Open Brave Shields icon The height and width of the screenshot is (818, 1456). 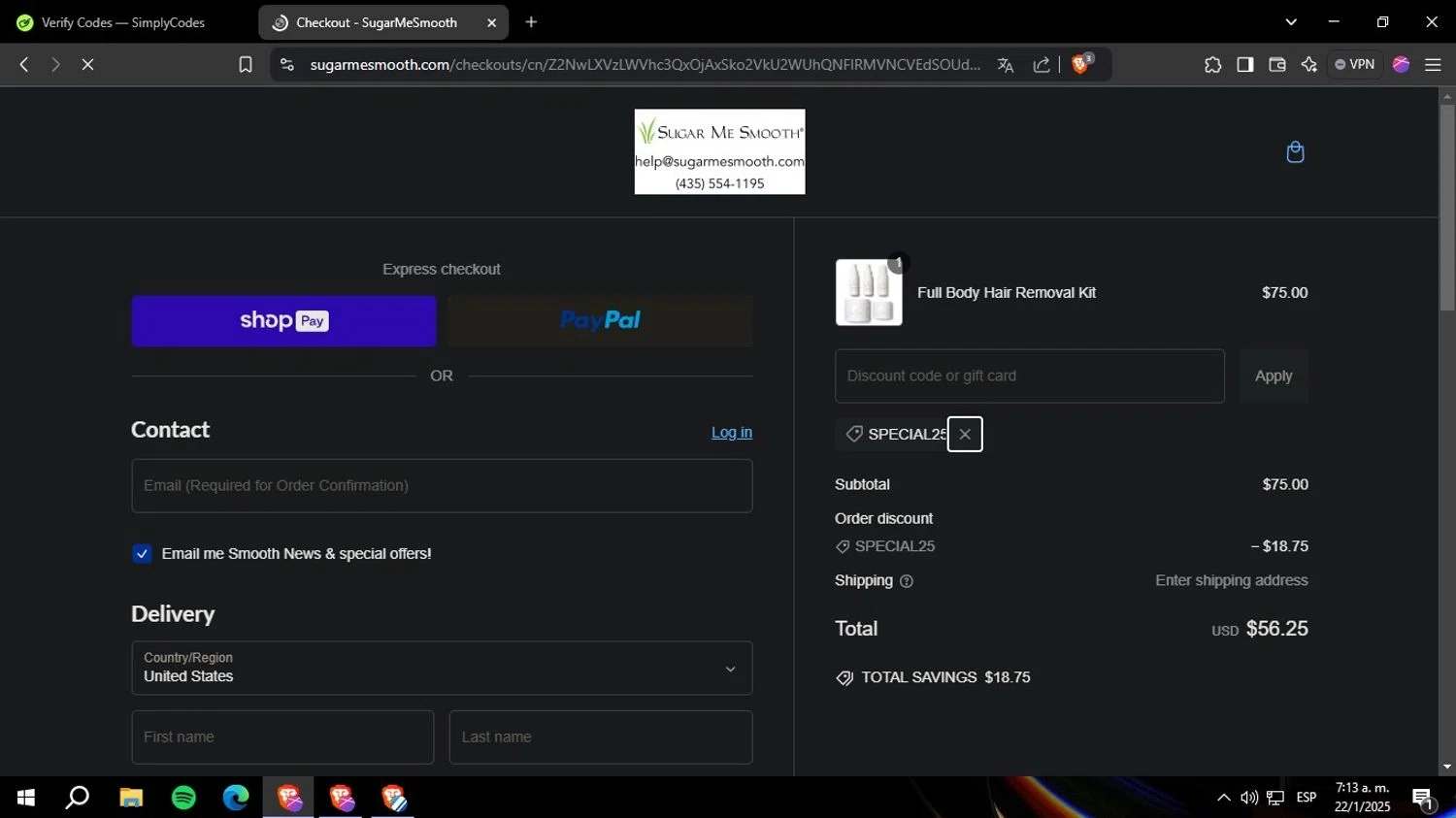point(1081,64)
